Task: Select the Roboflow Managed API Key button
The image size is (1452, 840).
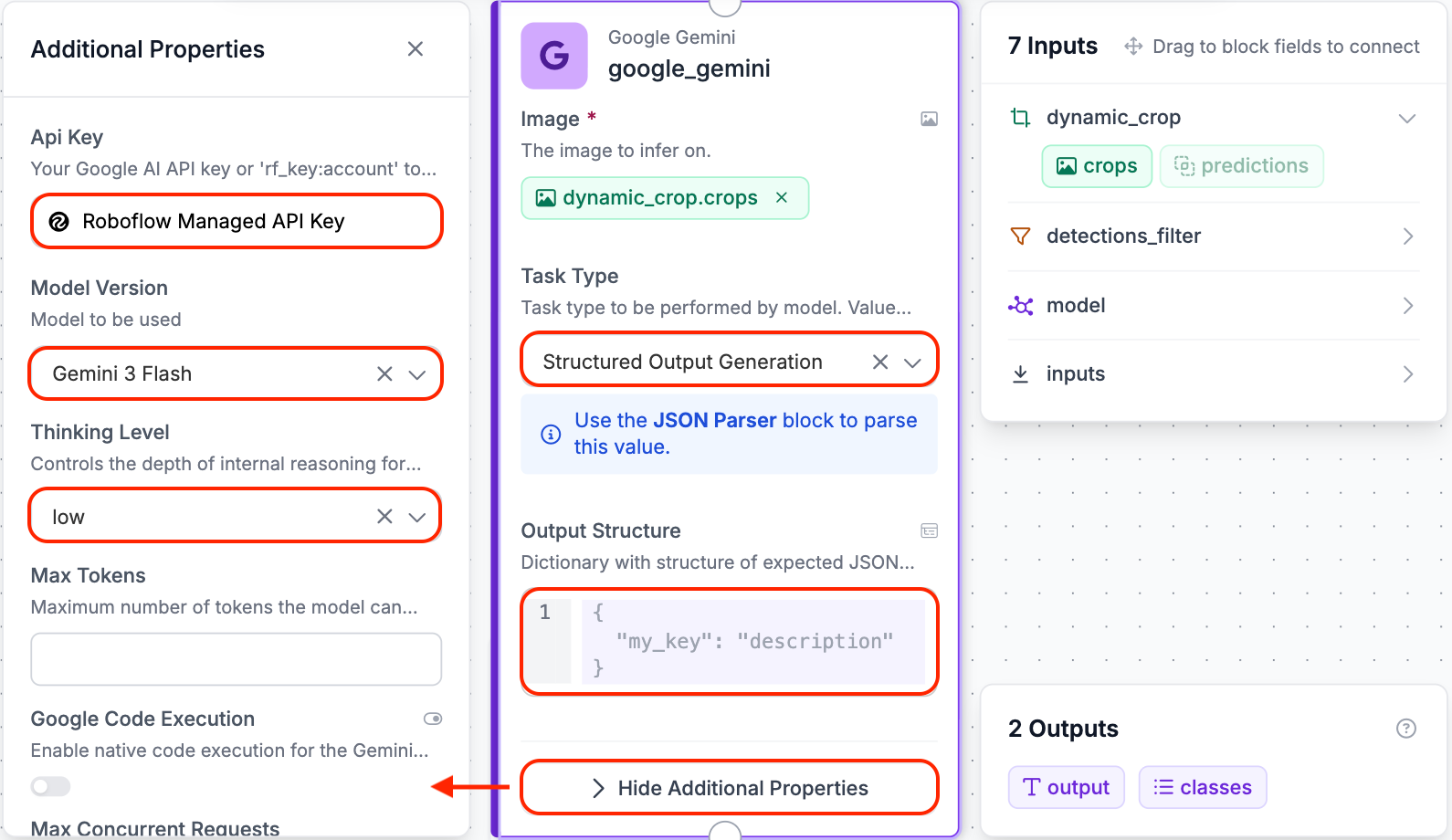Action: [237, 221]
